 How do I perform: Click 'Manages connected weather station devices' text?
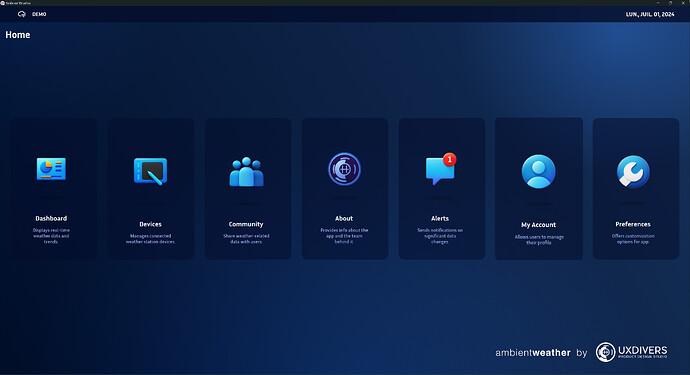point(150,239)
